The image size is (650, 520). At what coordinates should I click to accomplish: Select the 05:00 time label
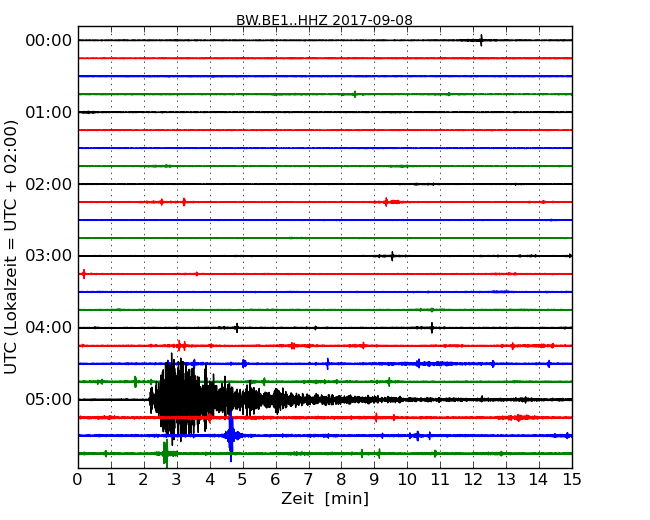click(49, 399)
